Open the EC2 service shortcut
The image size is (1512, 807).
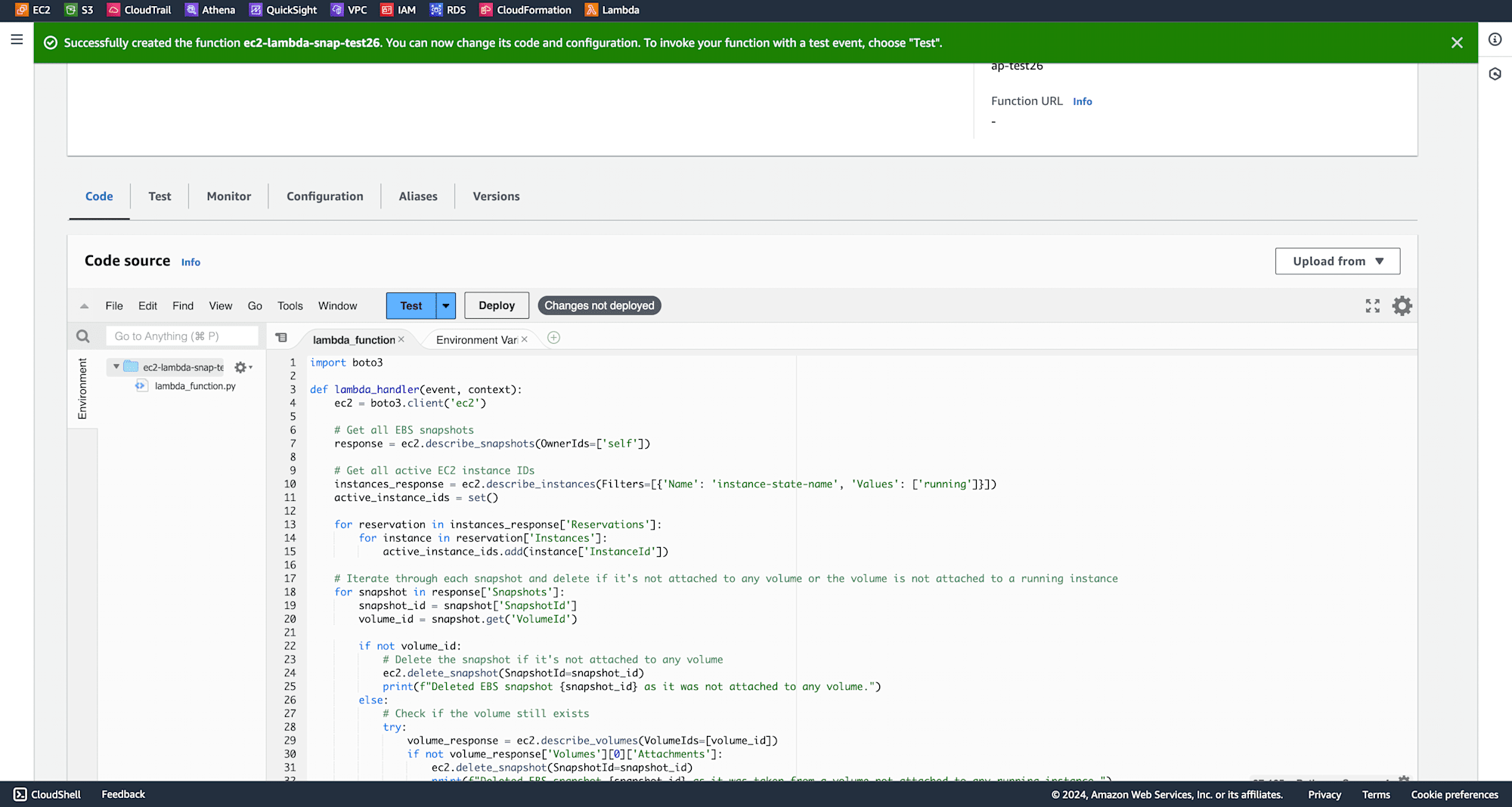coord(33,10)
